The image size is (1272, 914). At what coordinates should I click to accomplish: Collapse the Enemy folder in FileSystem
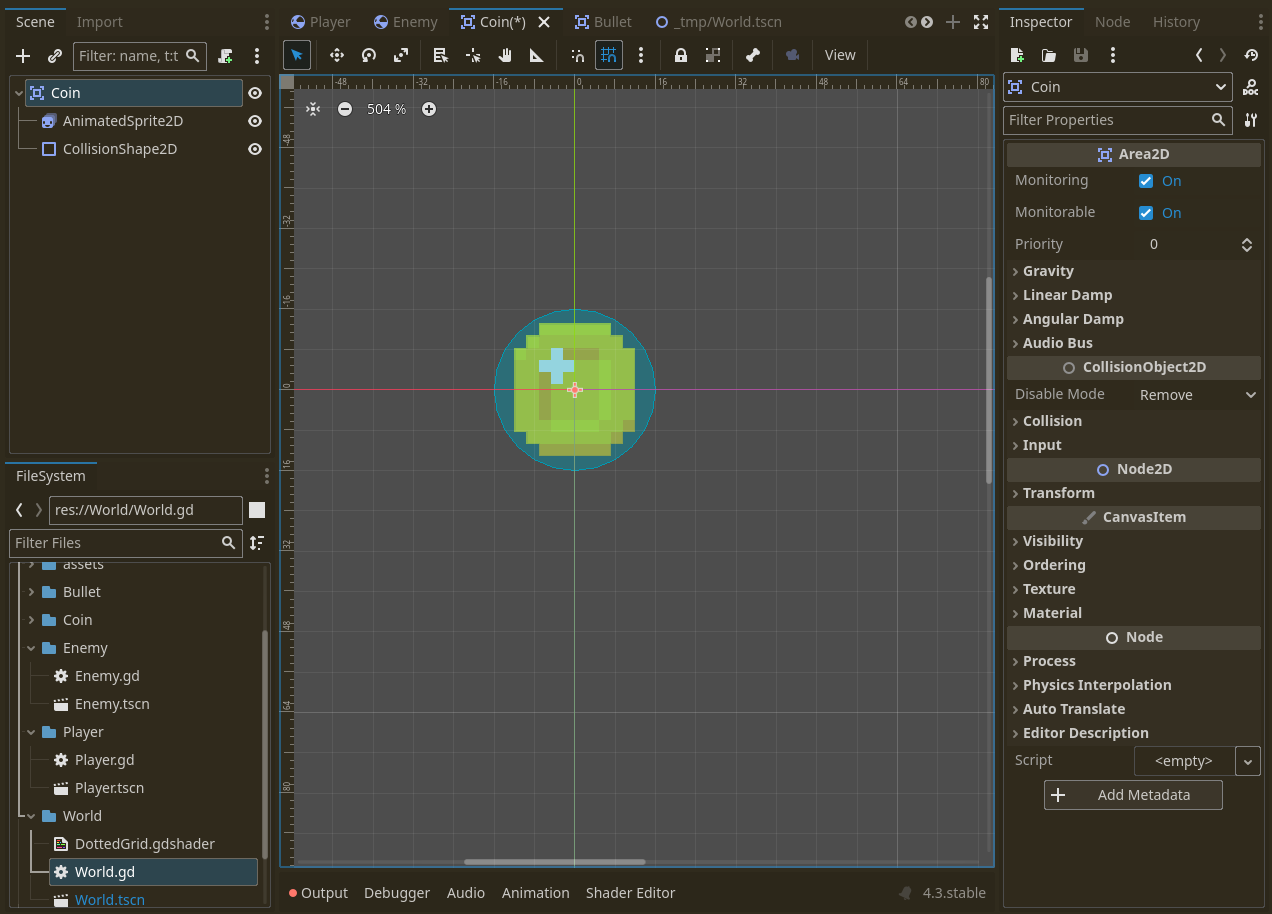pos(32,648)
